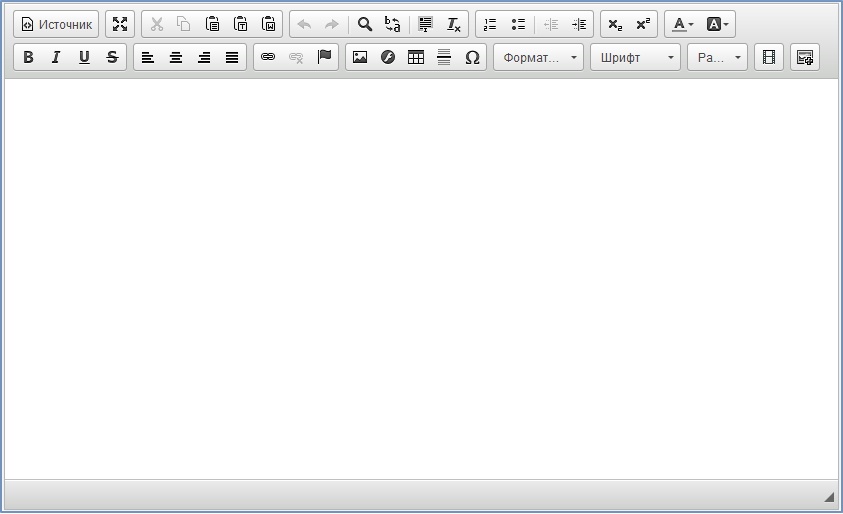Click inside the empty editing area

[422, 279]
